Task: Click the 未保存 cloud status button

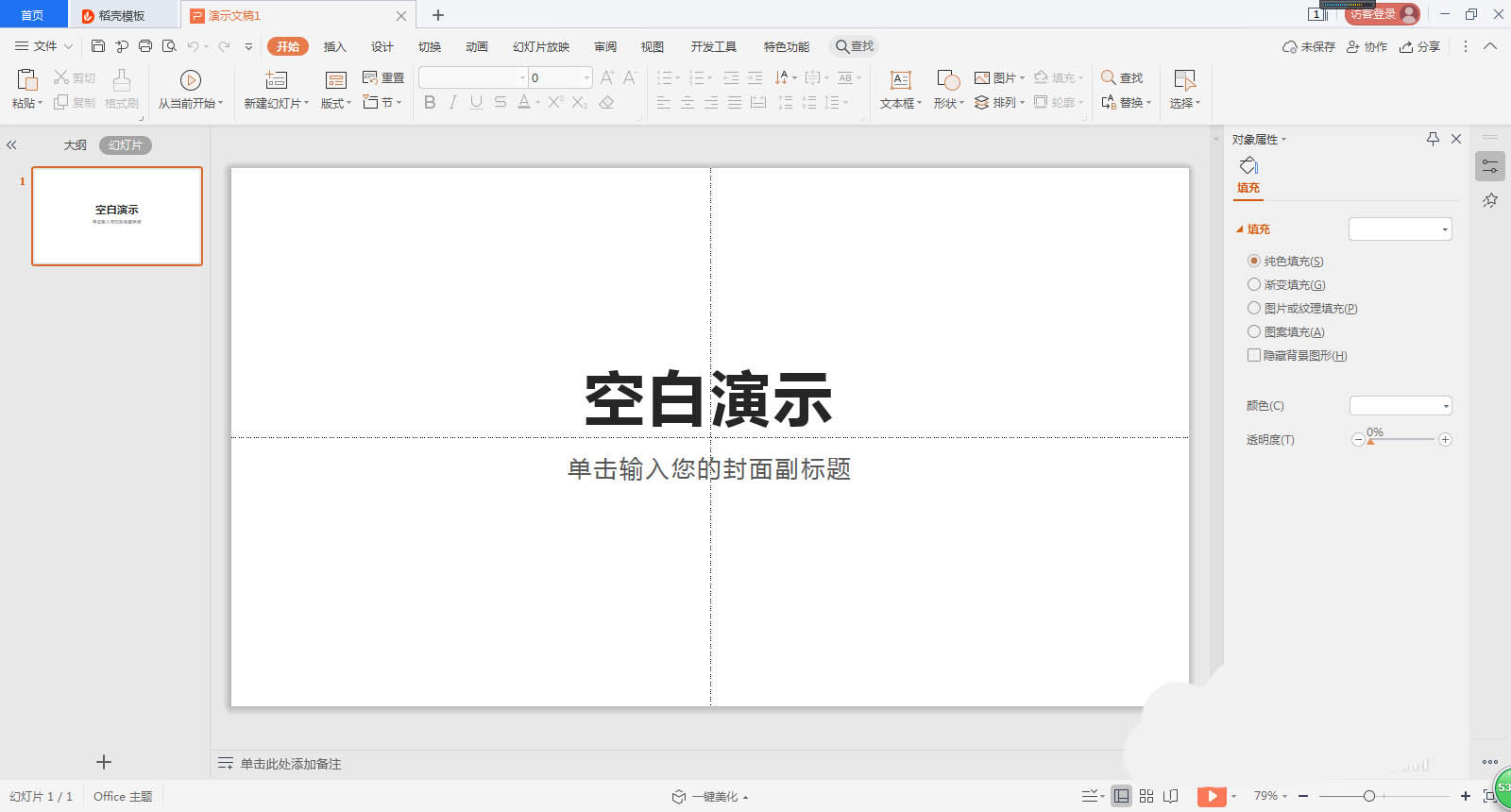Action: coord(1309,46)
